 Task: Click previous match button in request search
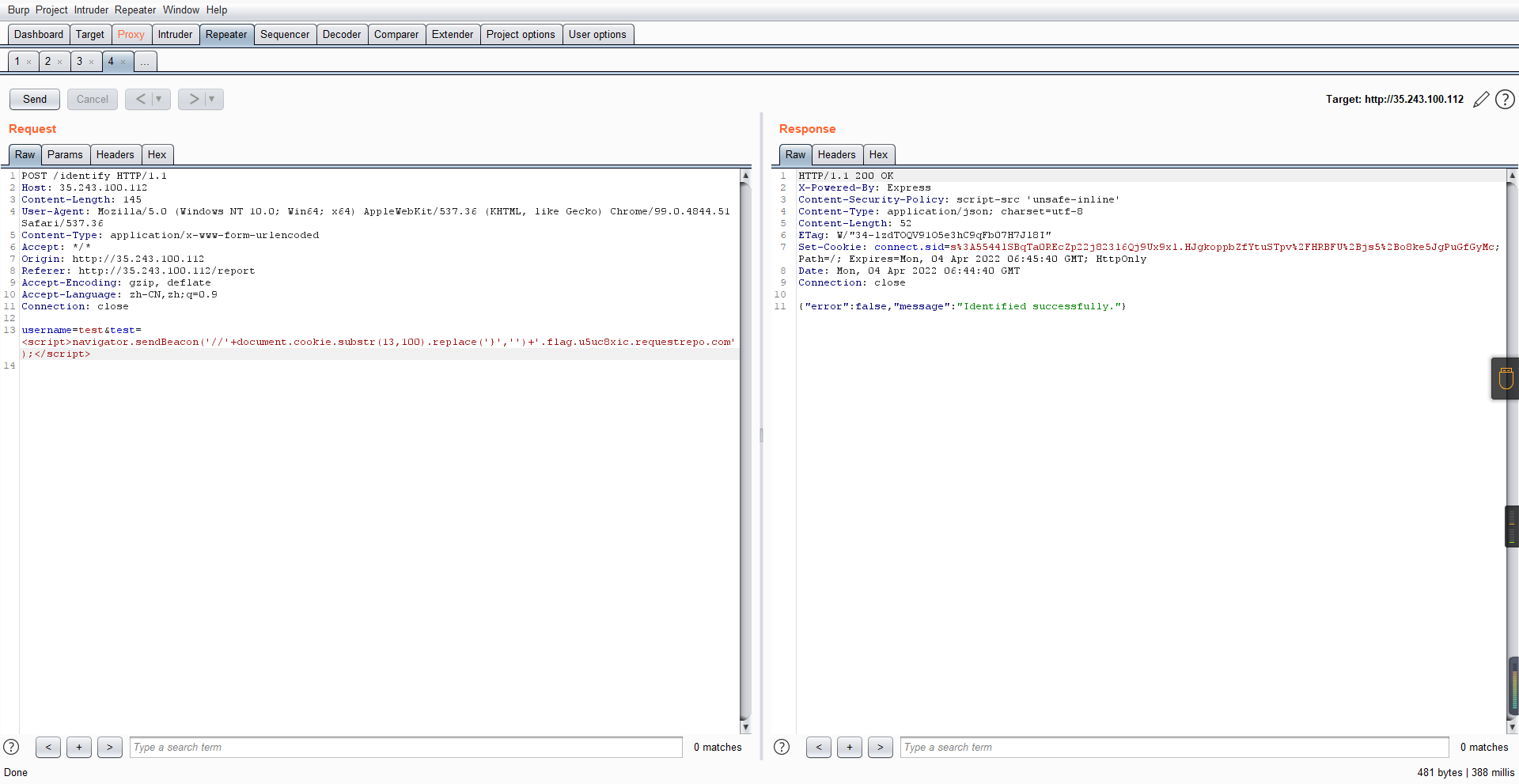[x=48, y=747]
